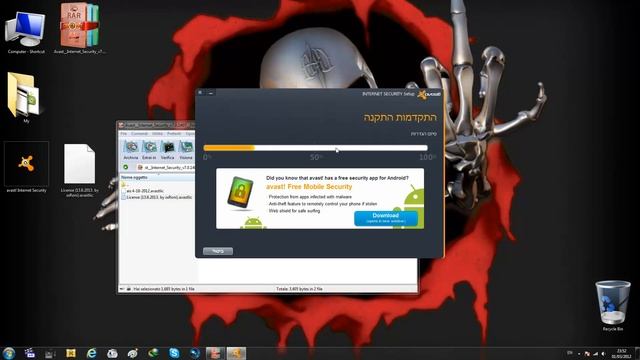Select the parent folder row in WinRAR list

125,184
